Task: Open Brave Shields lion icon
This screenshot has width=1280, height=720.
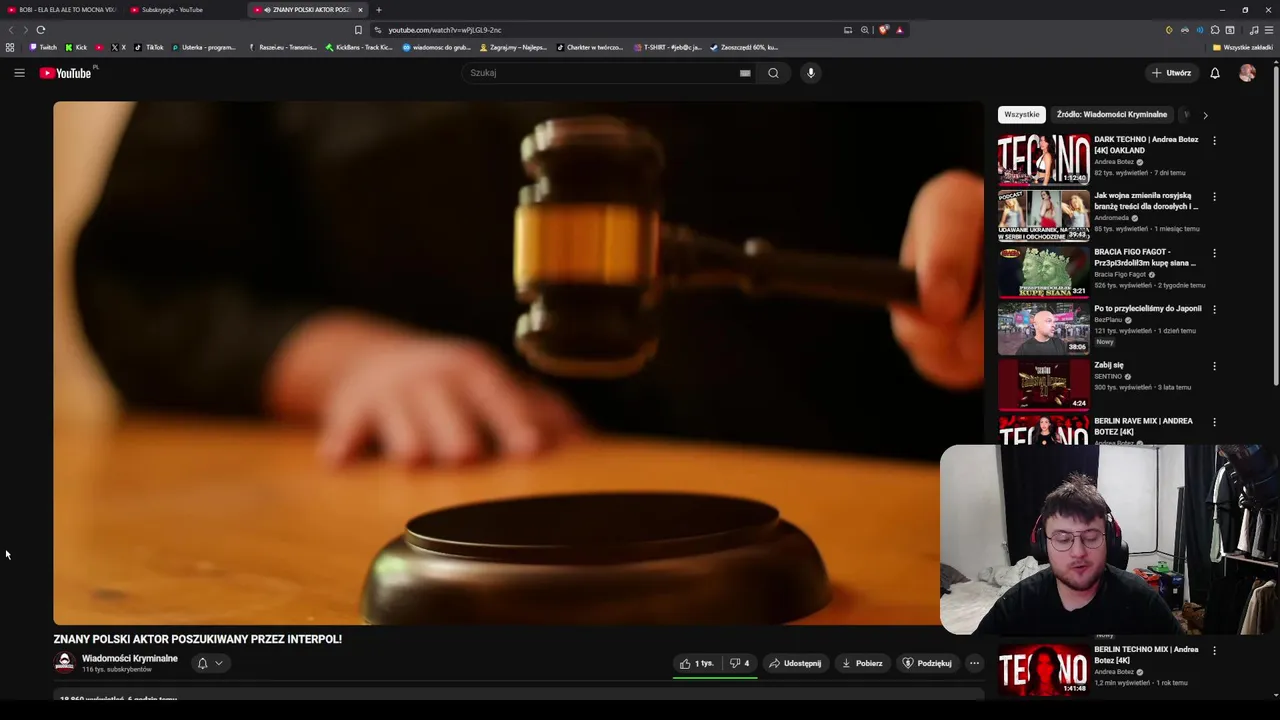Action: pyautogui.click(x=884, y=30)
